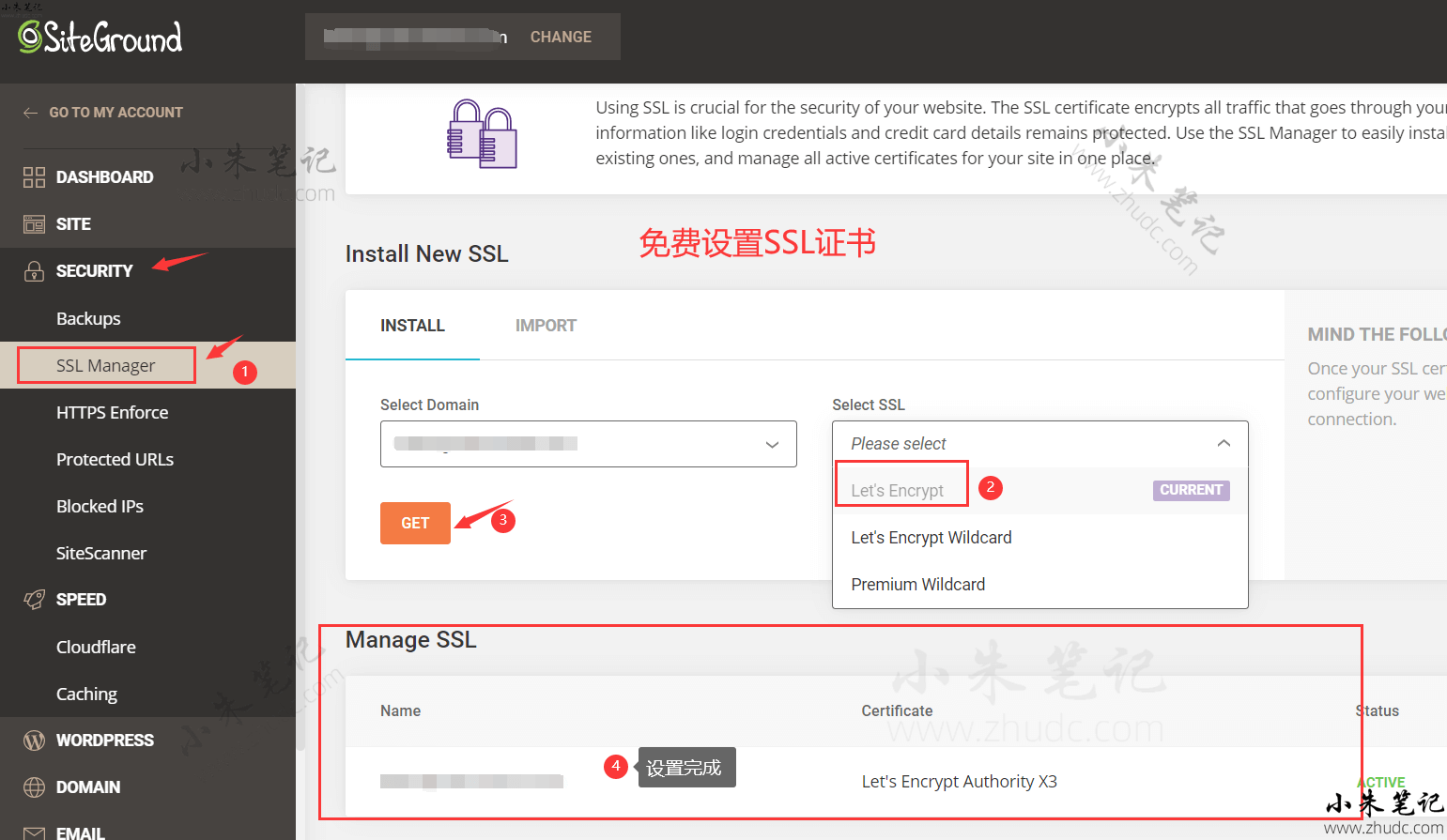Screen dimensions: 1447x840
Task: Click the blurred domain name in table row
Action: pyautogui.click(x=471, y=781)
